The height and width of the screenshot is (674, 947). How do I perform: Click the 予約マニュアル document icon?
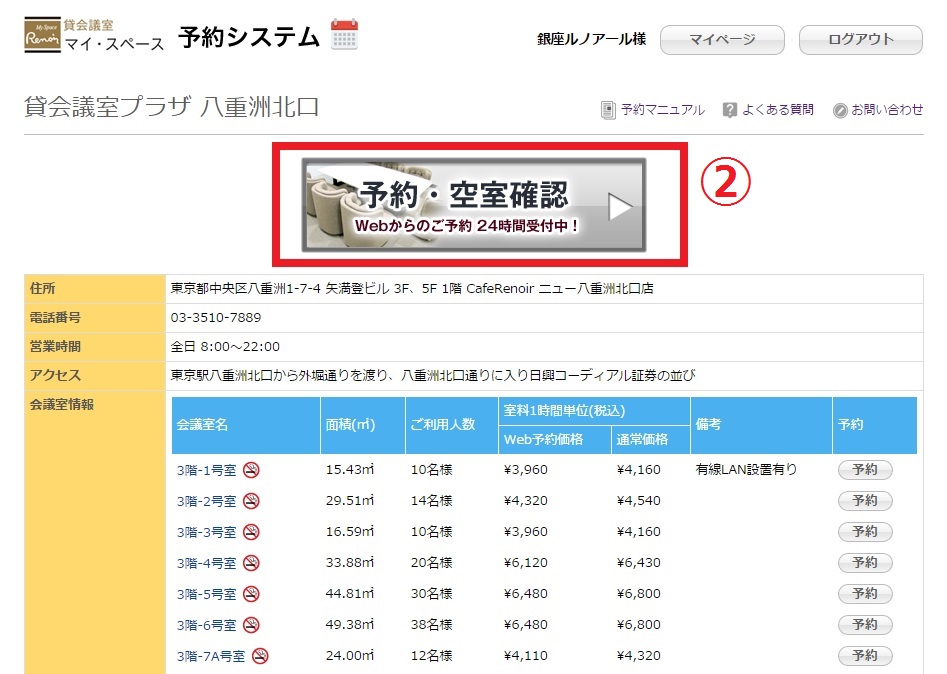point(608,110)
